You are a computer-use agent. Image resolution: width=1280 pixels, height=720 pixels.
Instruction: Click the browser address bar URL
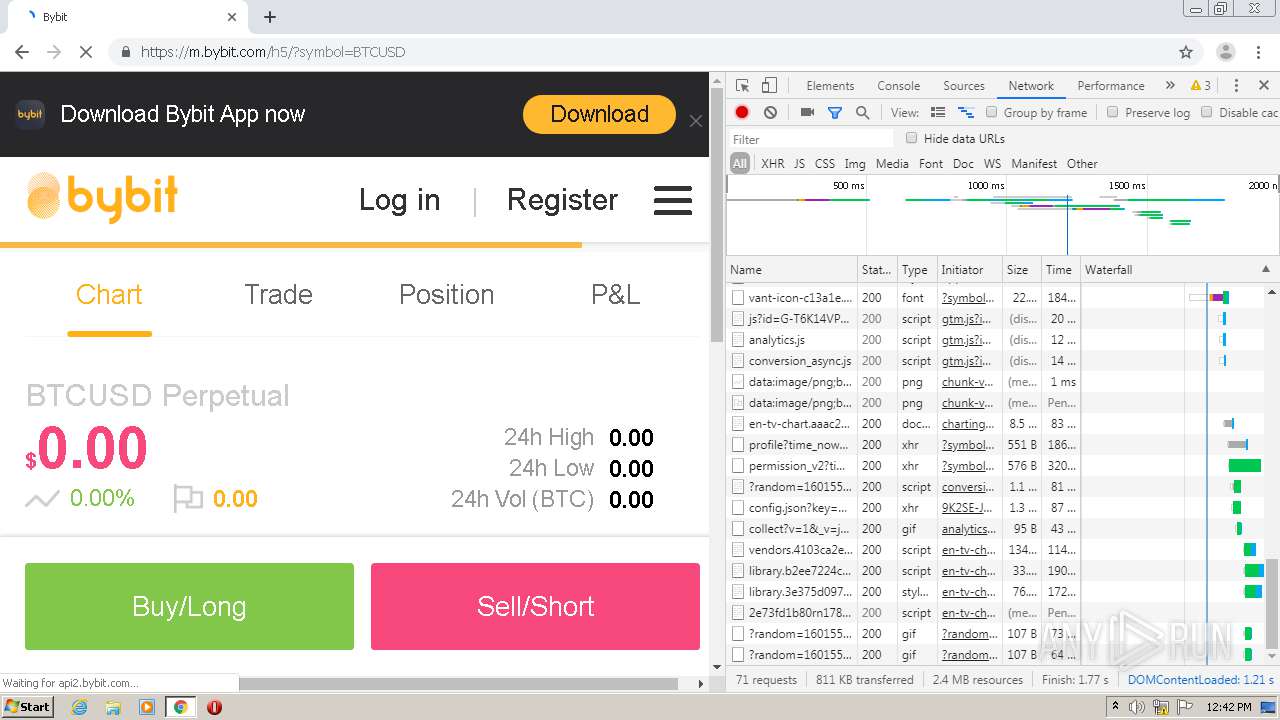(272, 52)
